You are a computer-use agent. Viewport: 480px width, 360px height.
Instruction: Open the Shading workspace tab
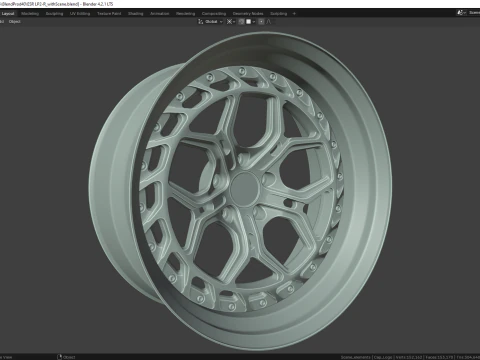[136, 14]
